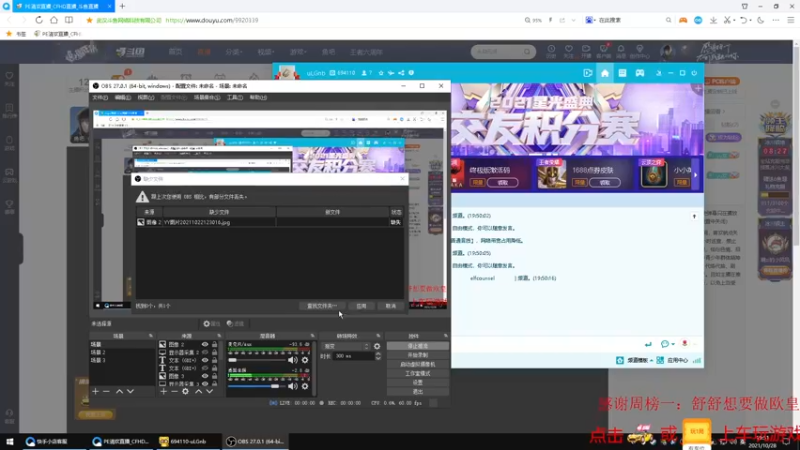800x450 pixels.
Task: Add a new scene with the plus icon
Action: point(95,391)
